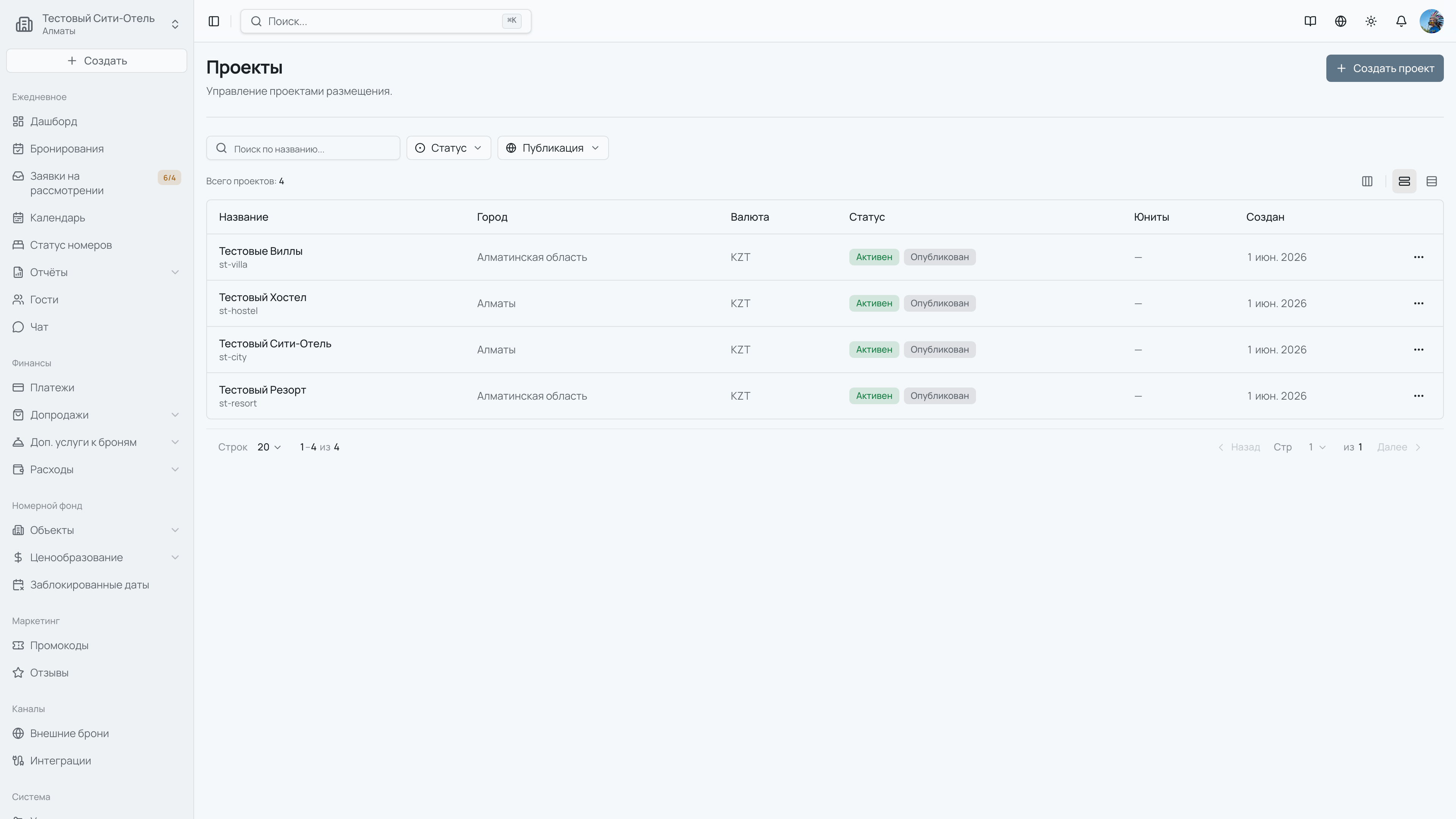This screenshot has width=1456, height=819.
Task: Sort by Город column header
Action: tap(492, 217)
